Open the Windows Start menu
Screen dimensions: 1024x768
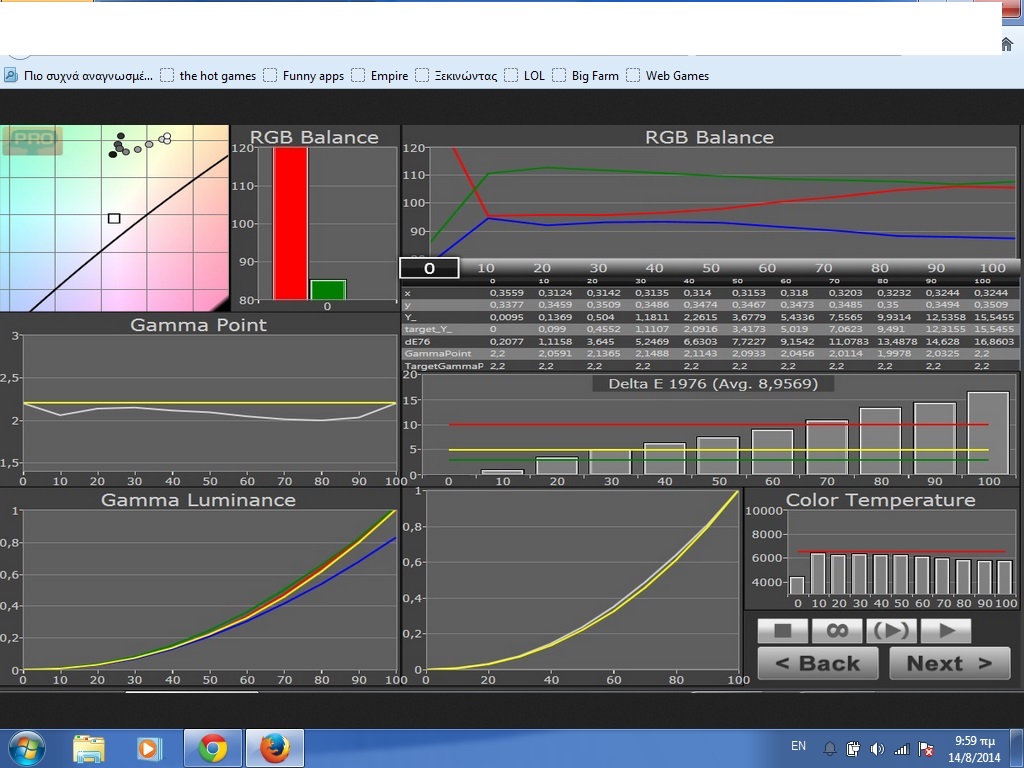point(26,748)
